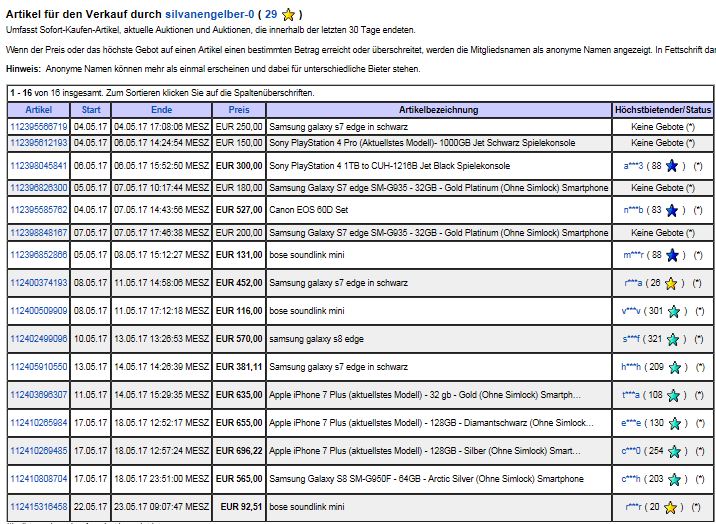Open bidder profile e***e
The image size is (716, 524).
pos(631,423)
